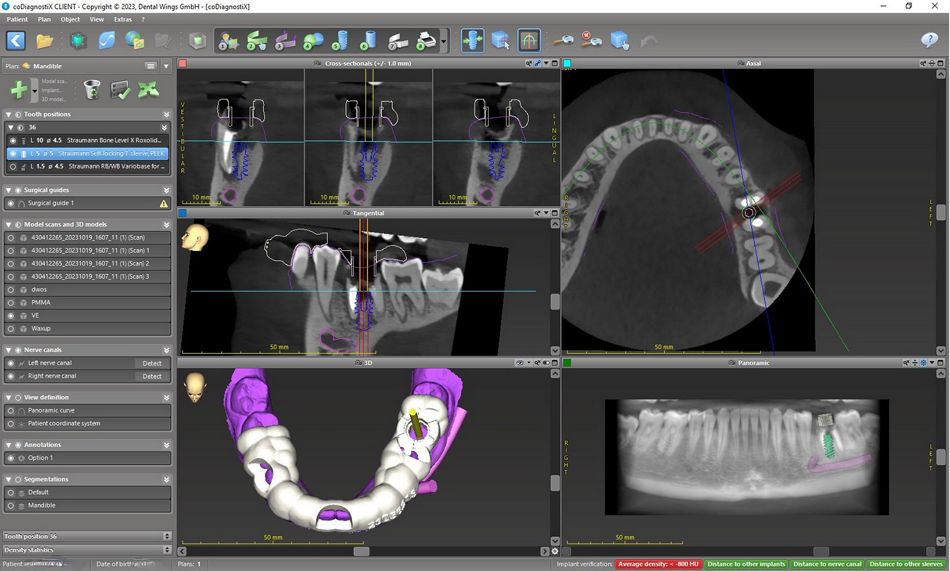Click Detect for the Left nerve canal
The height and width of the screenshot is (571, 950).
[152, 363]
